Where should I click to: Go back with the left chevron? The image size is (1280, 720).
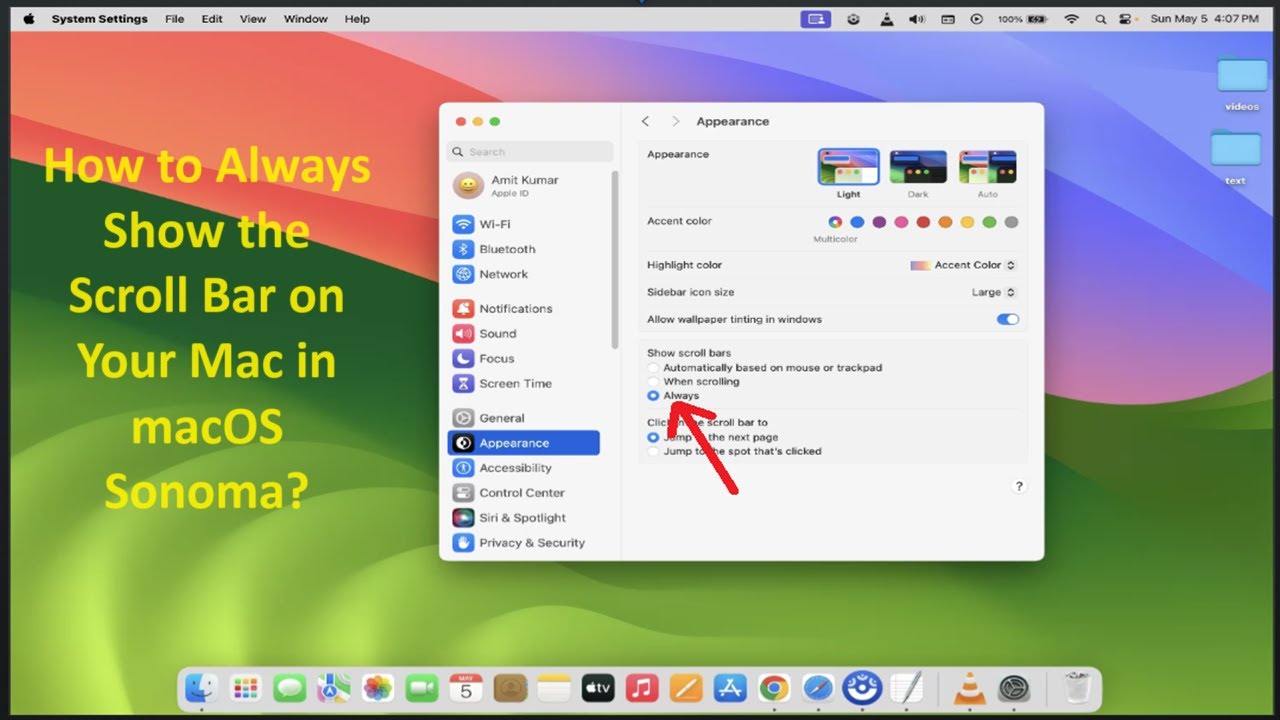tap(645, 121)
